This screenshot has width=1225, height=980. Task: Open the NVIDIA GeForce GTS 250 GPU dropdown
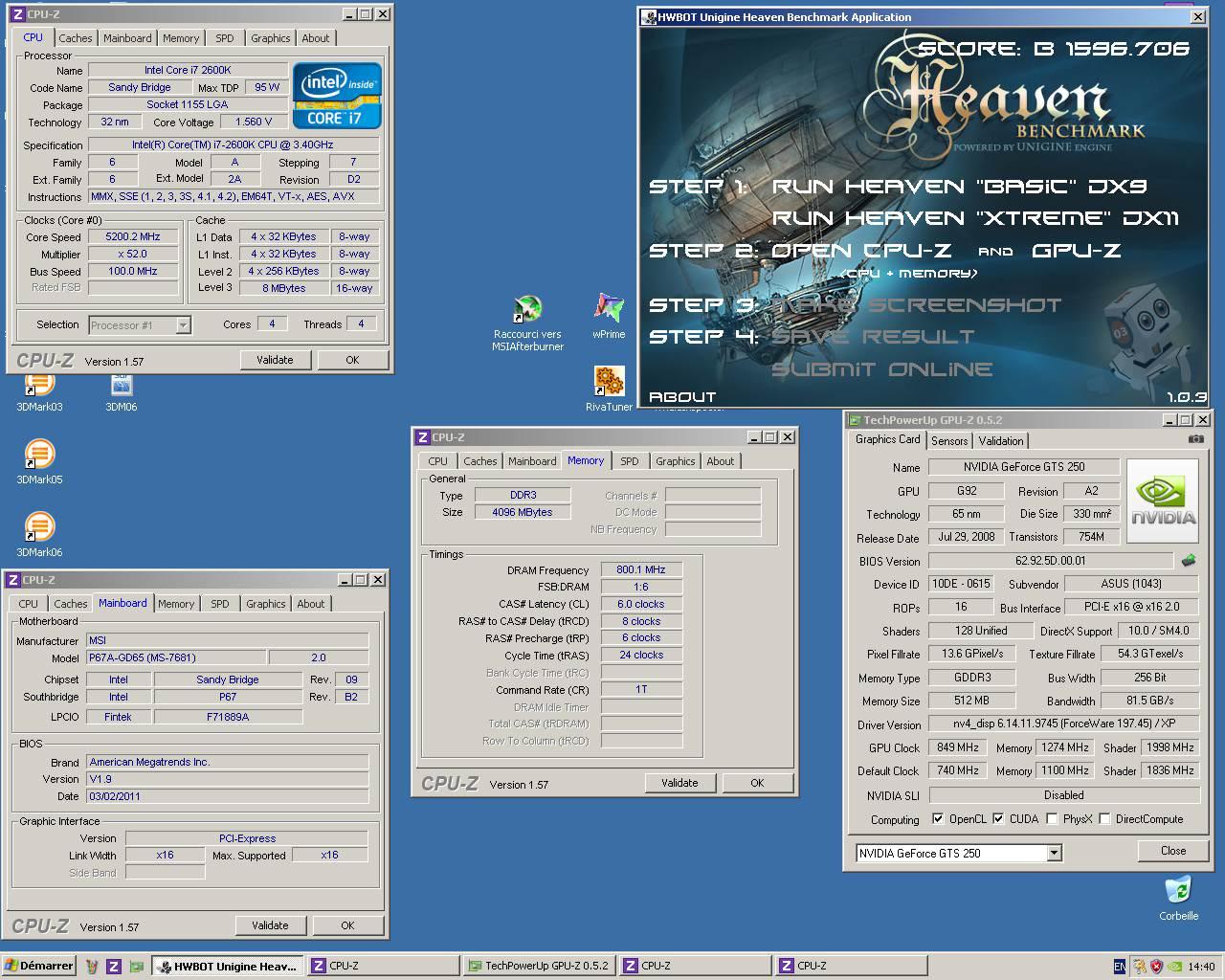1054,853
